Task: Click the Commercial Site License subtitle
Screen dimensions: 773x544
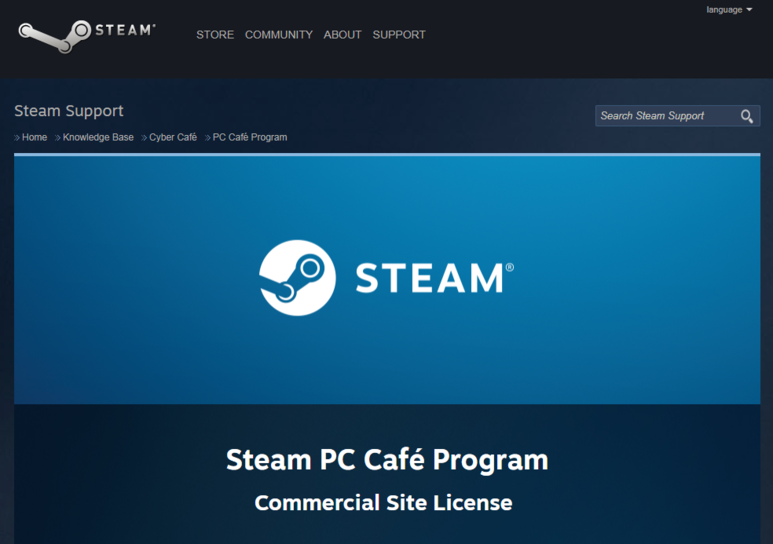Action: pyautogui.click(x=384, y=503)
